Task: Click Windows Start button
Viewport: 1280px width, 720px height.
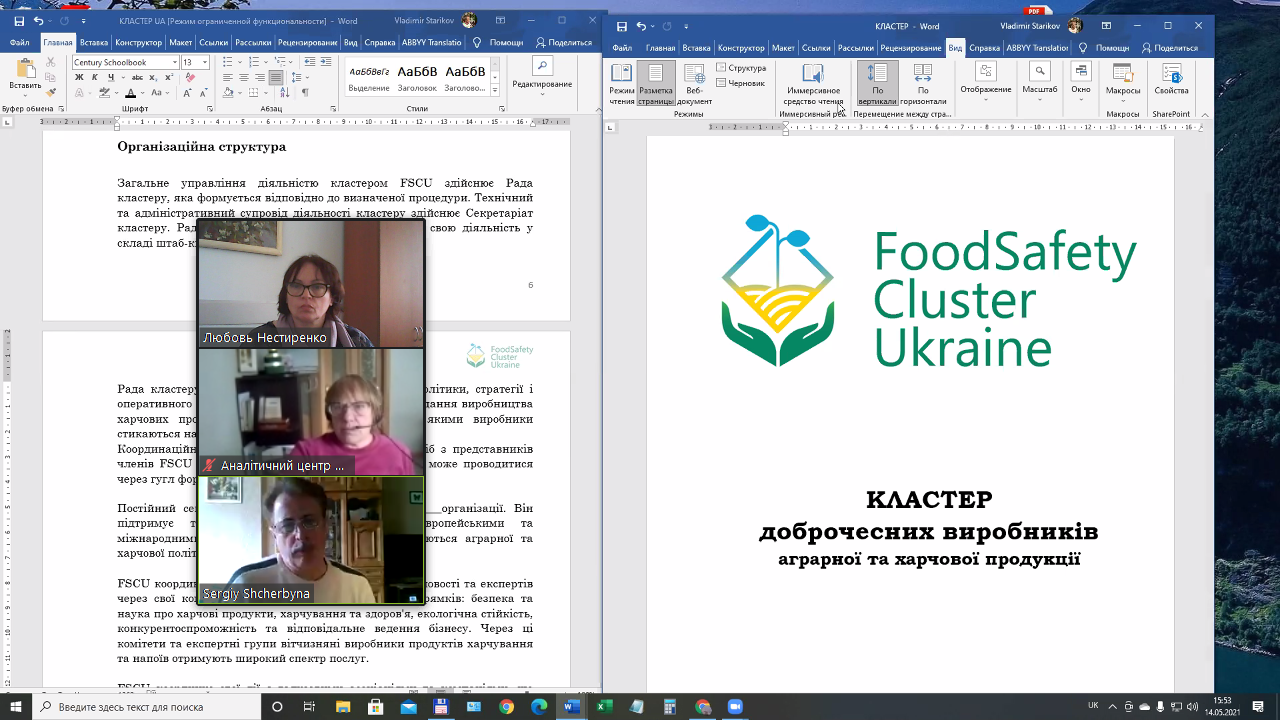Action: click(16, 707)
